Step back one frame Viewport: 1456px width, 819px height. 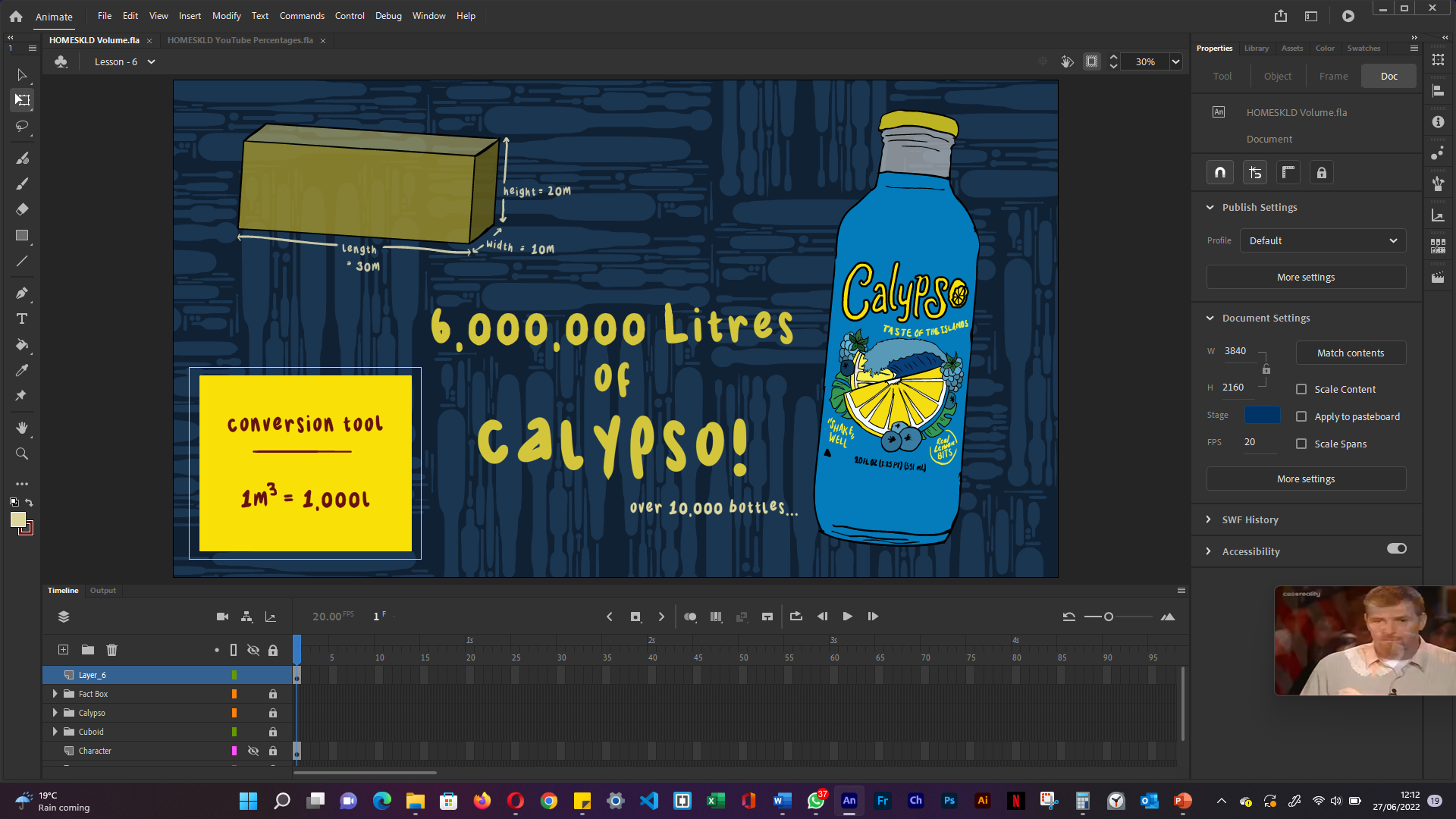822,617
